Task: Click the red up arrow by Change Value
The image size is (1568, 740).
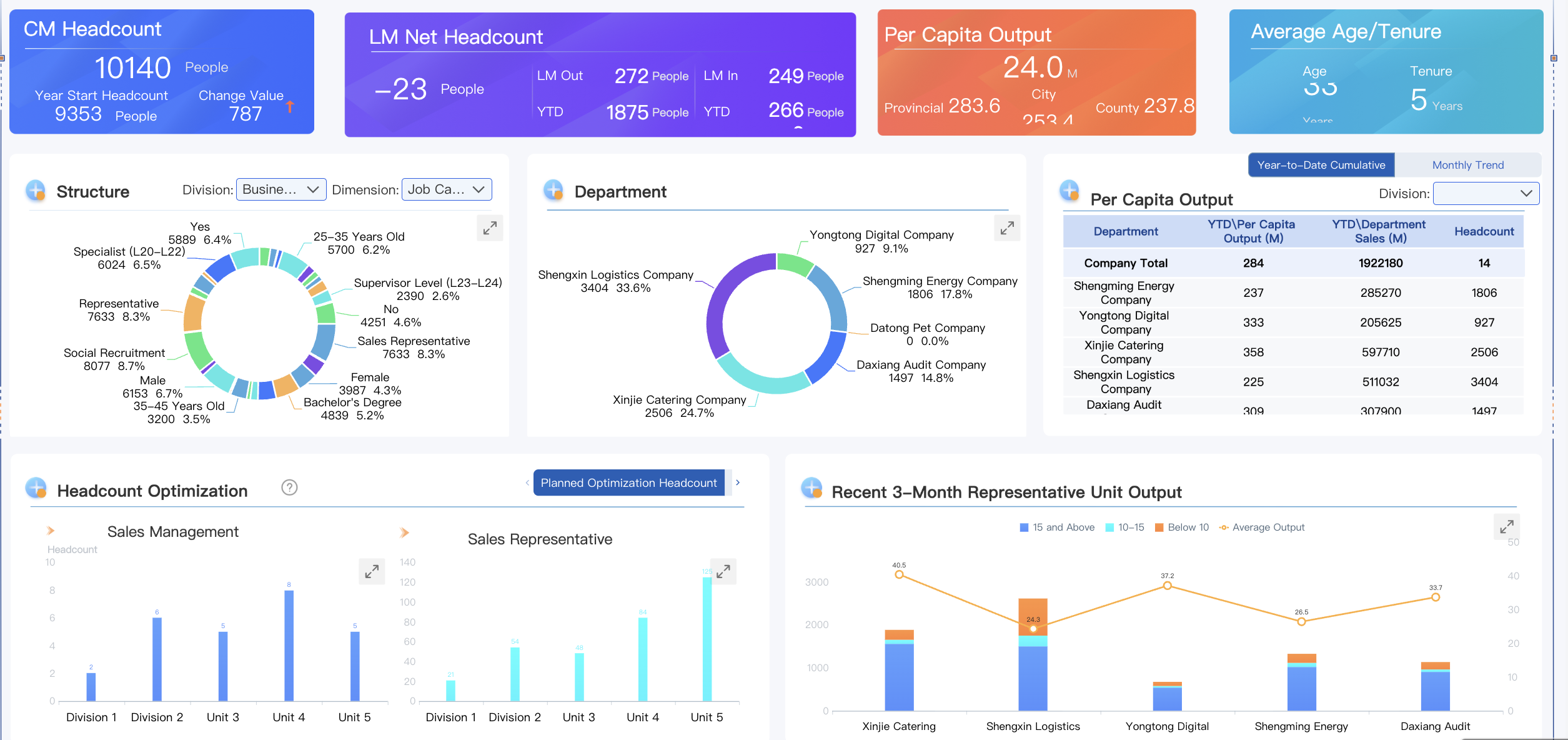Action: (x=290, y=107)
